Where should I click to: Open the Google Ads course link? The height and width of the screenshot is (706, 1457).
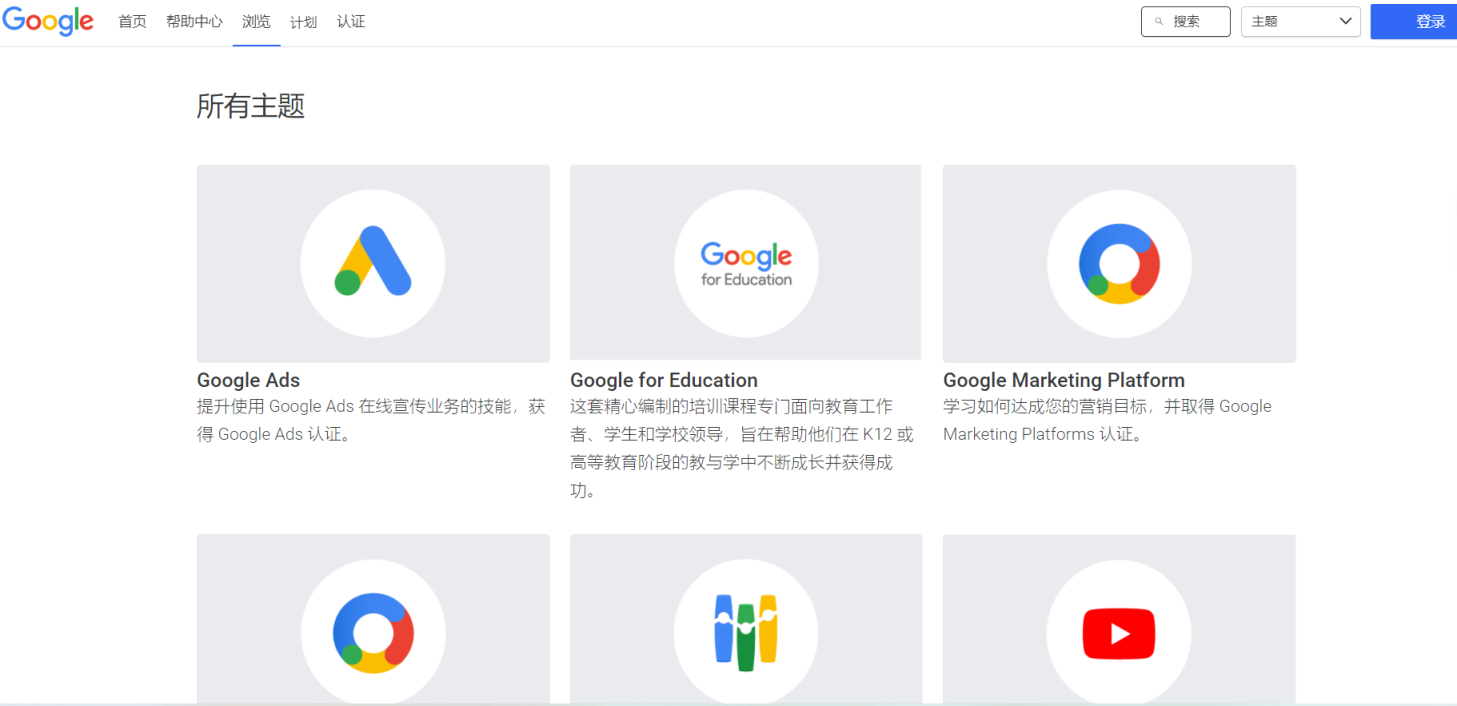click(x=248, y=380)
